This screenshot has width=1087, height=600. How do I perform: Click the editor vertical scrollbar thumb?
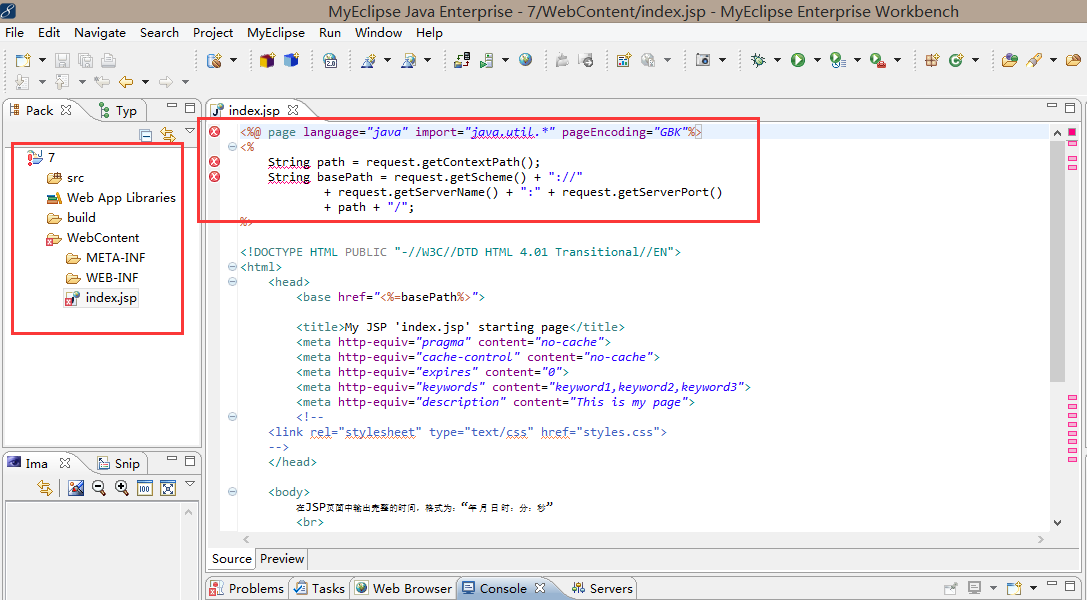1057,262
